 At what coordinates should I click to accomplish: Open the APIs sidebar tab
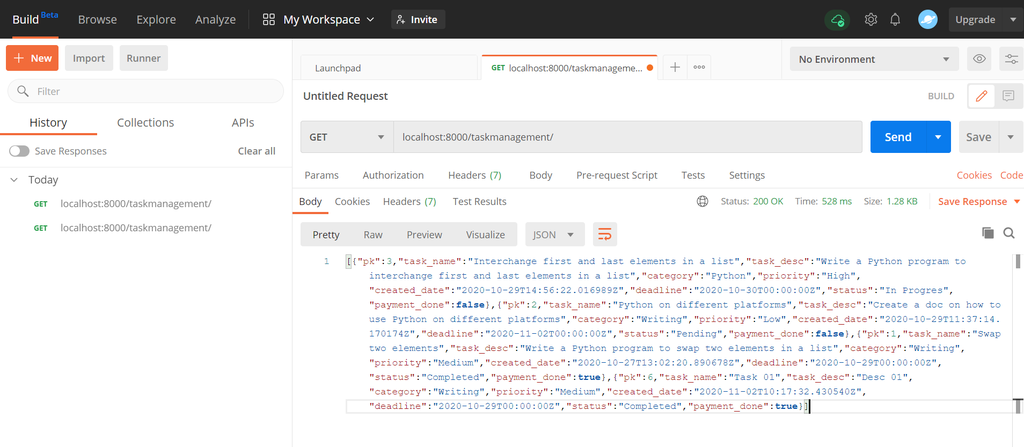click(243, 123)
